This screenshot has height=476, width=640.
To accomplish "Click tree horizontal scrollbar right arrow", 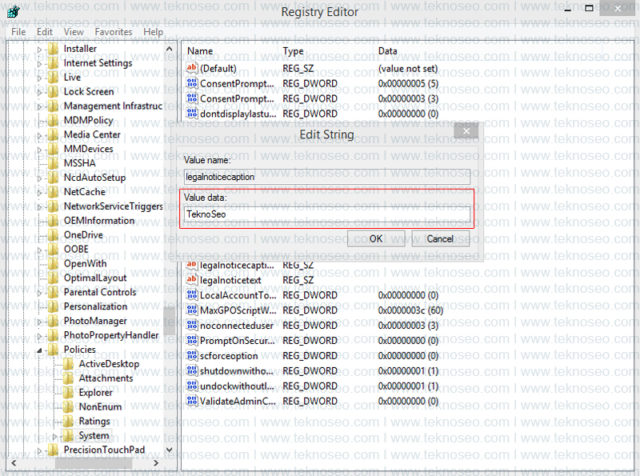I will 156,463.
